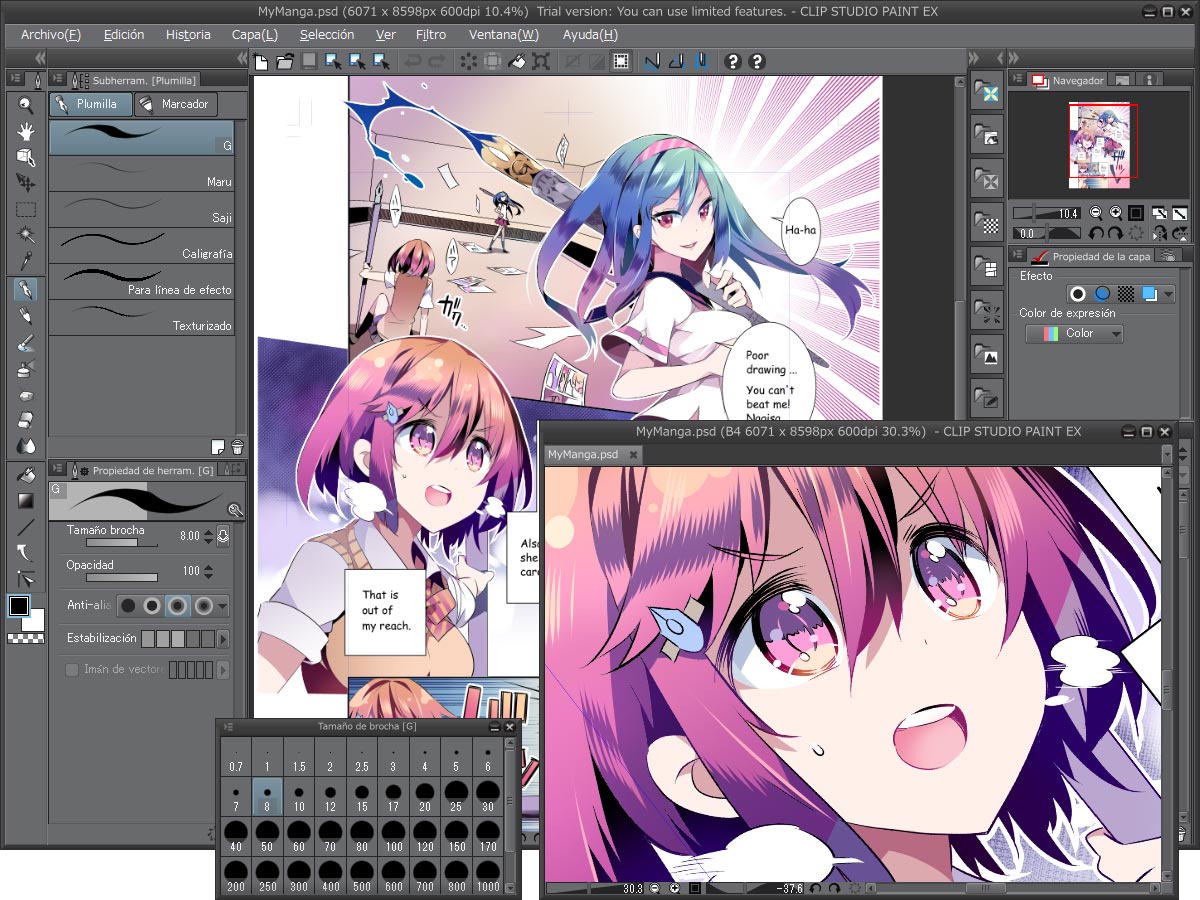The width and height of the screenshot is (1200, 900).
Task: Delete sub tool with trash icon
Action: (237, 446)
